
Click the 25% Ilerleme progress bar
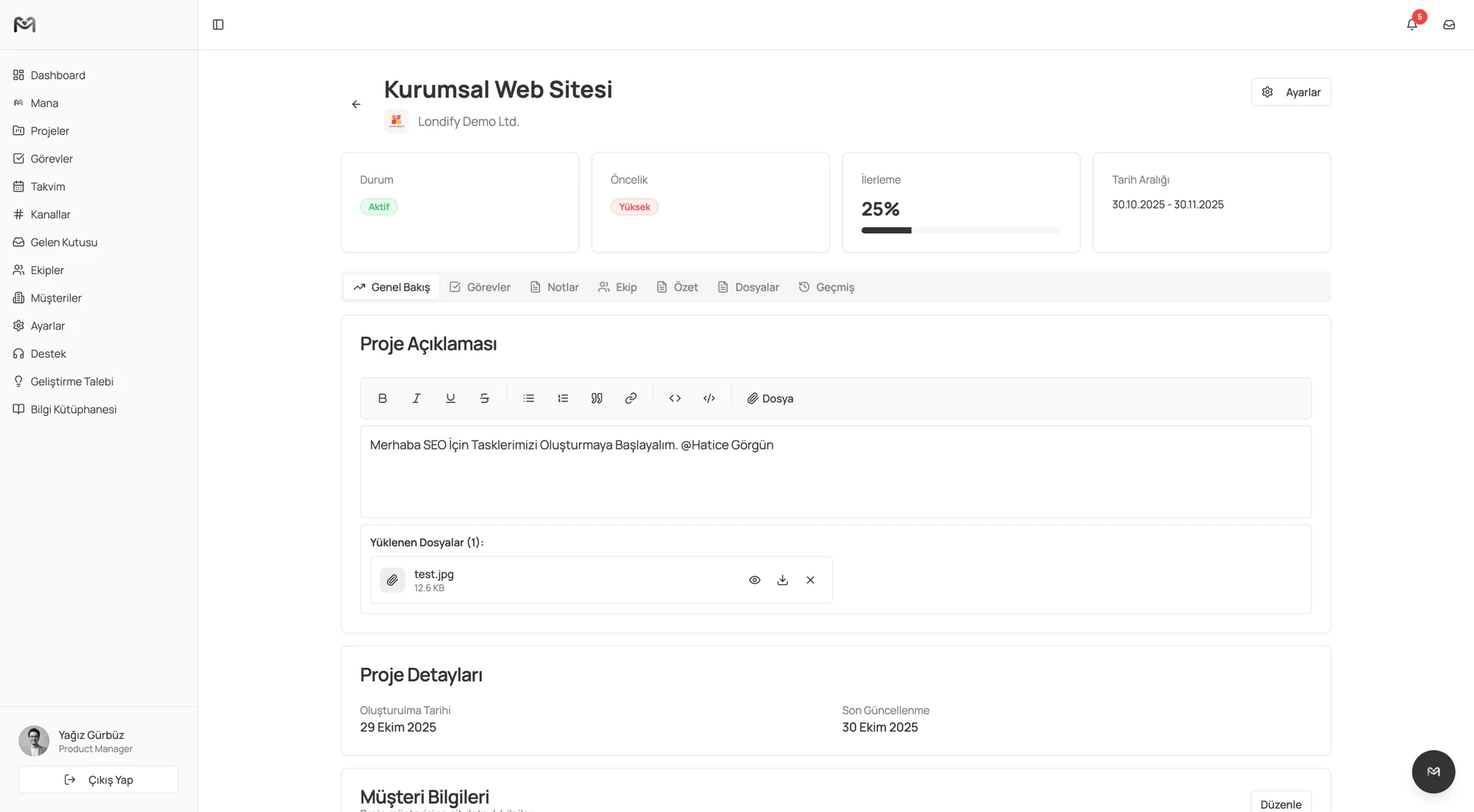[960, 229]
